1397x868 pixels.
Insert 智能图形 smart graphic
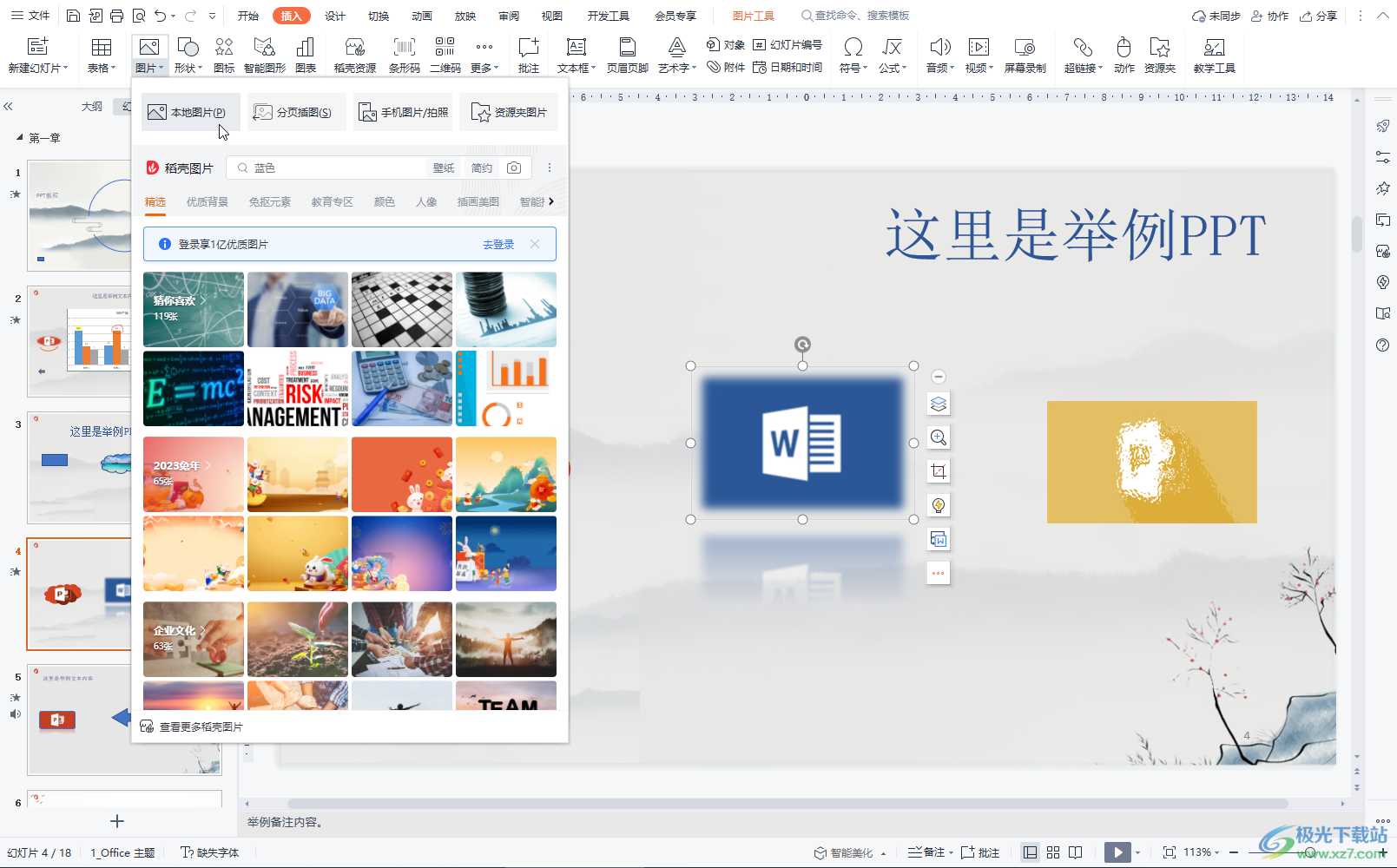click(265, 55)
